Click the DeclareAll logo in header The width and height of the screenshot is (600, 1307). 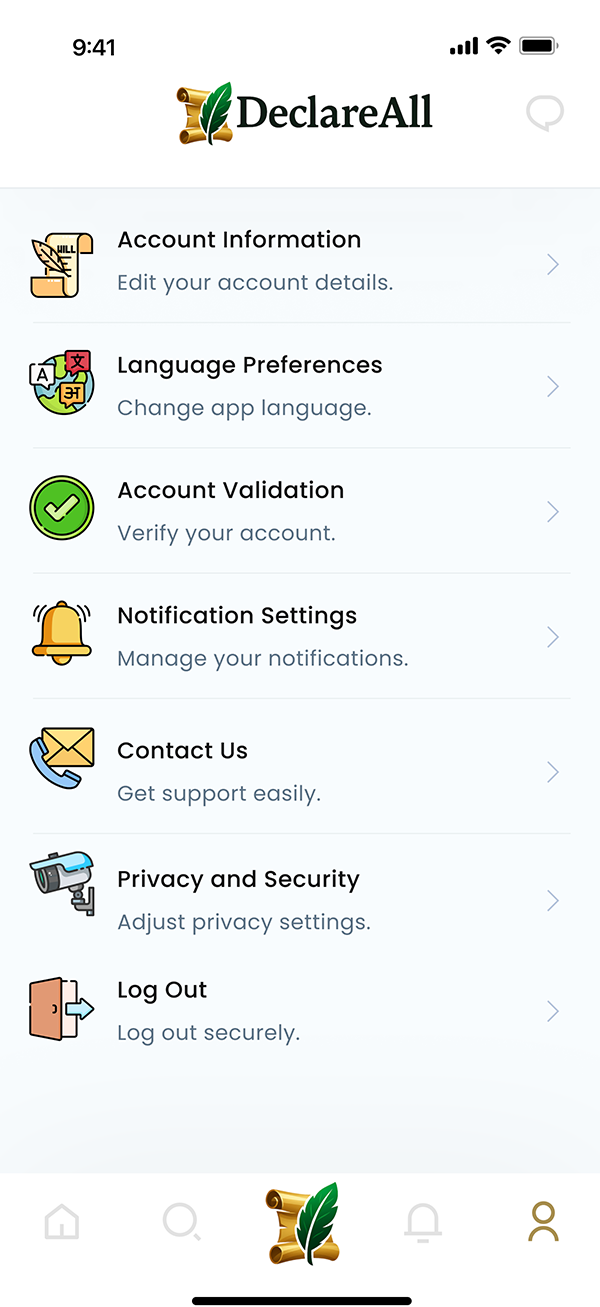click(305, 114)
